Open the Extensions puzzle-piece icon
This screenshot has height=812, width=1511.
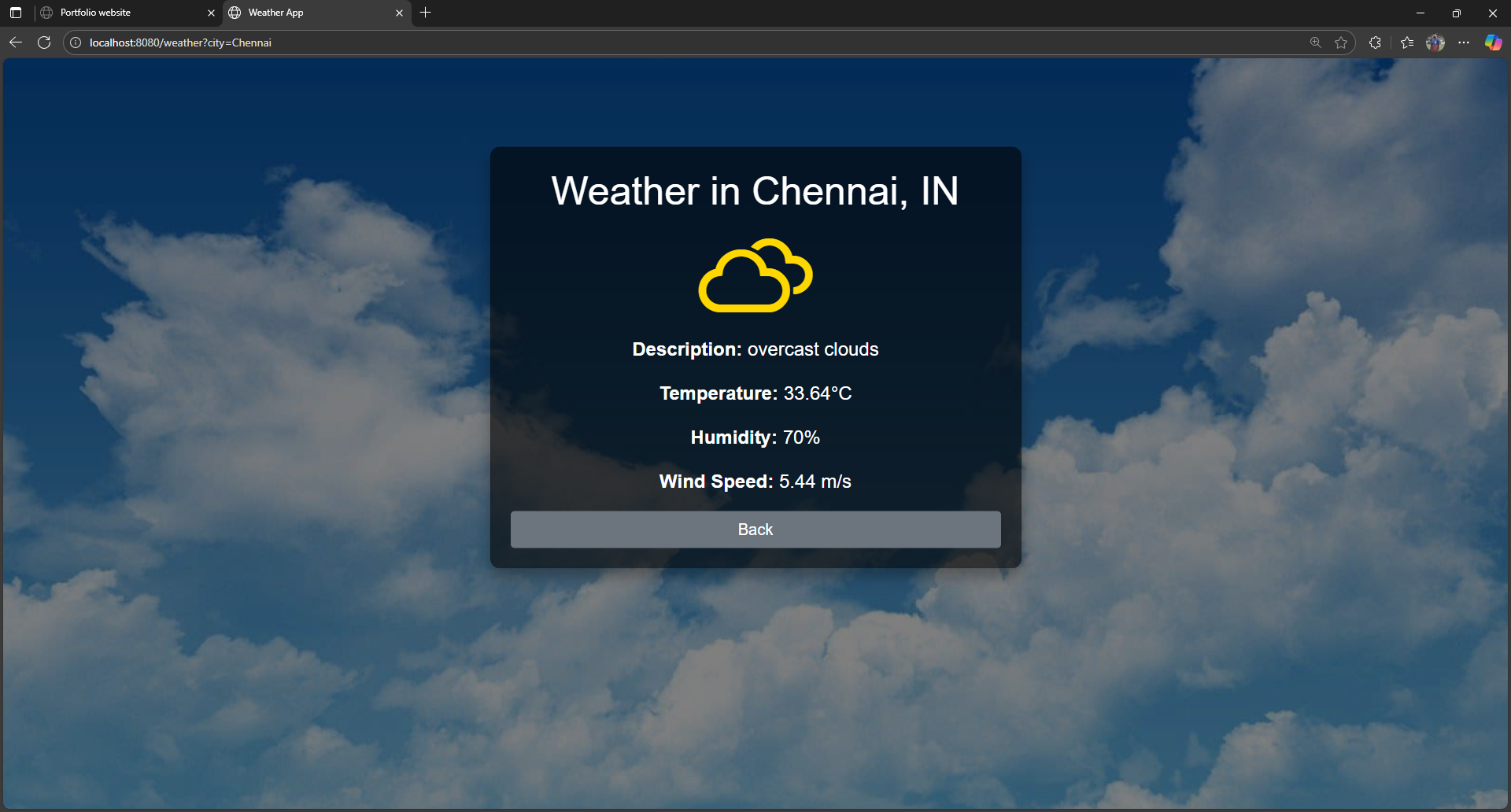pos(1375,42)
